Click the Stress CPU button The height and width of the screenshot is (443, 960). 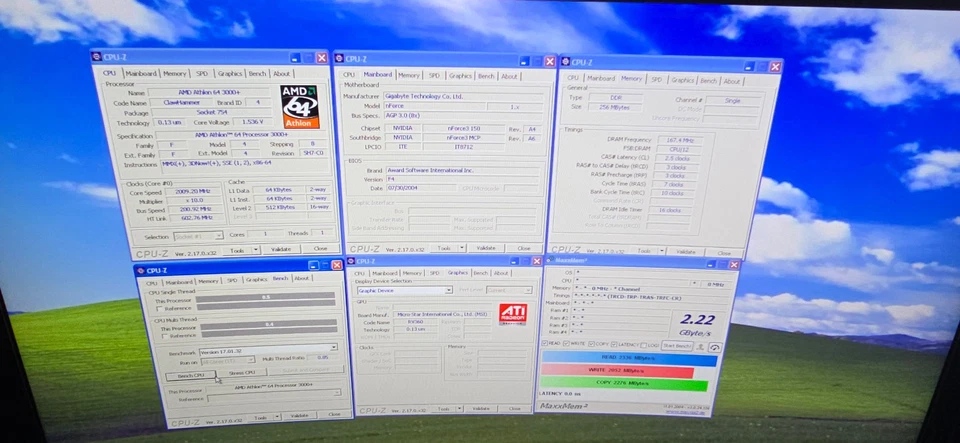[242, 373]
